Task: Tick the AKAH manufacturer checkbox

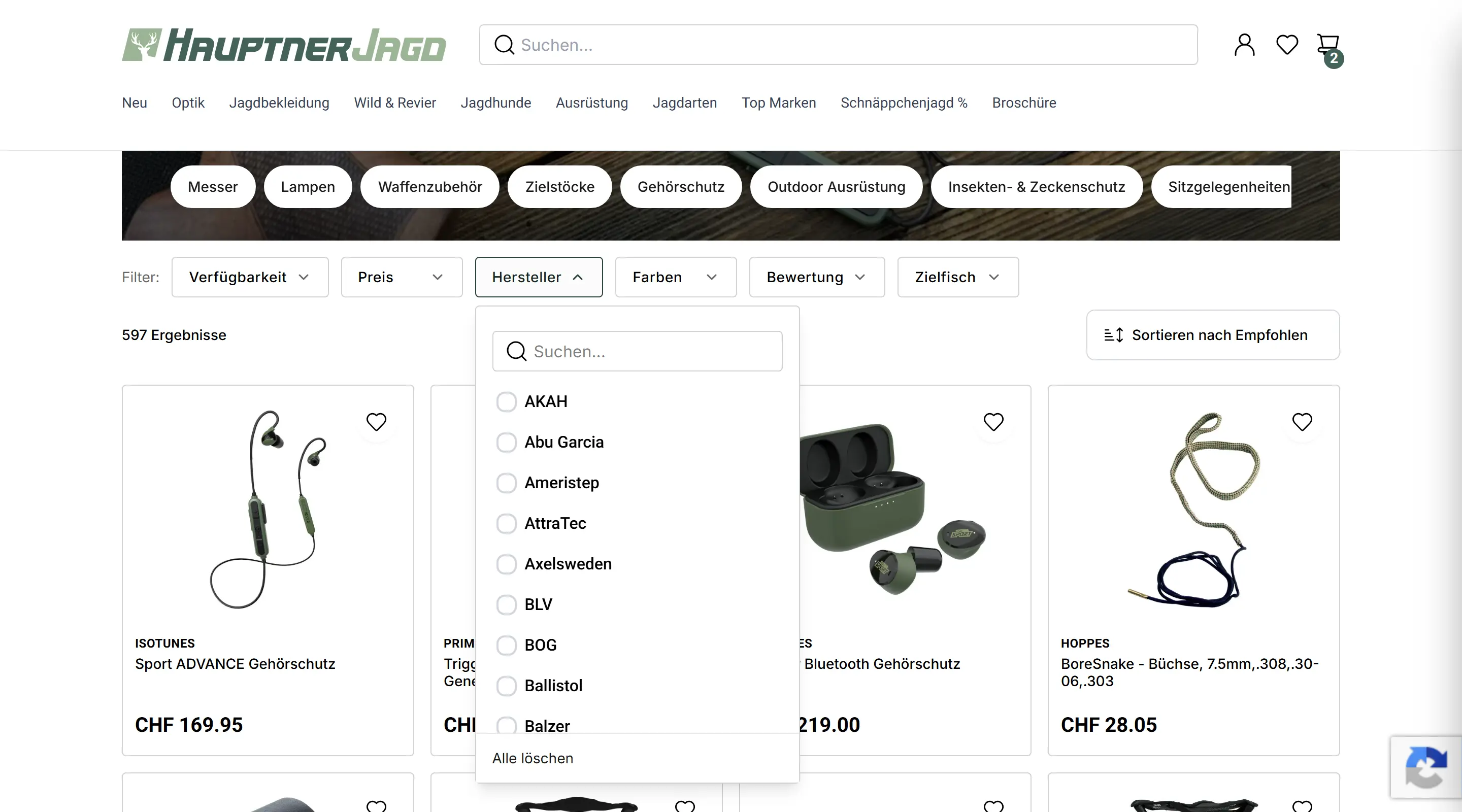Action: click(x=506, y=402)
